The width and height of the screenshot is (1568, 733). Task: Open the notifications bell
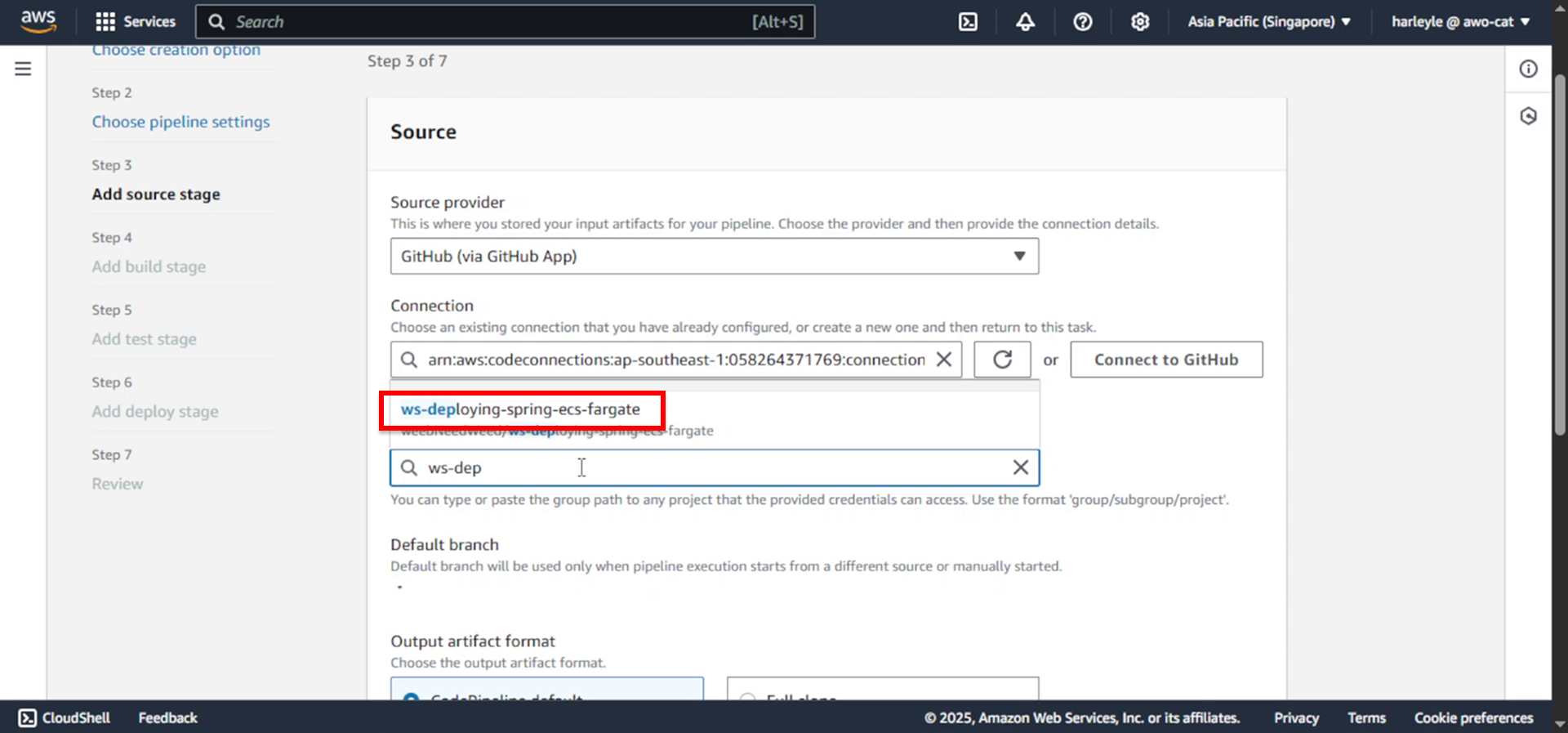[x=1025, y=22]
